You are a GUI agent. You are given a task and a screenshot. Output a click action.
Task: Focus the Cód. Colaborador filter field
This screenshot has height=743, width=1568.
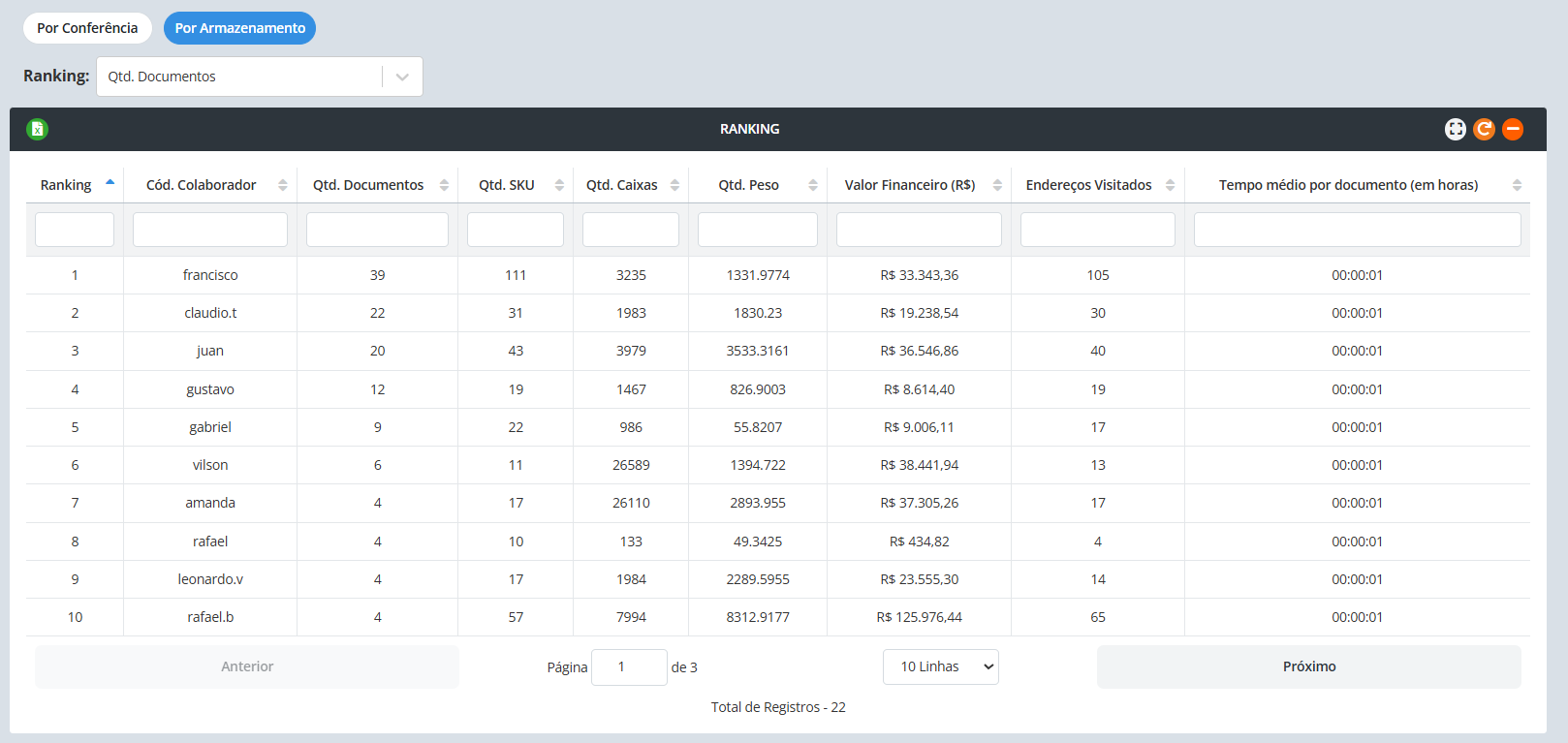tap(210, 230)
